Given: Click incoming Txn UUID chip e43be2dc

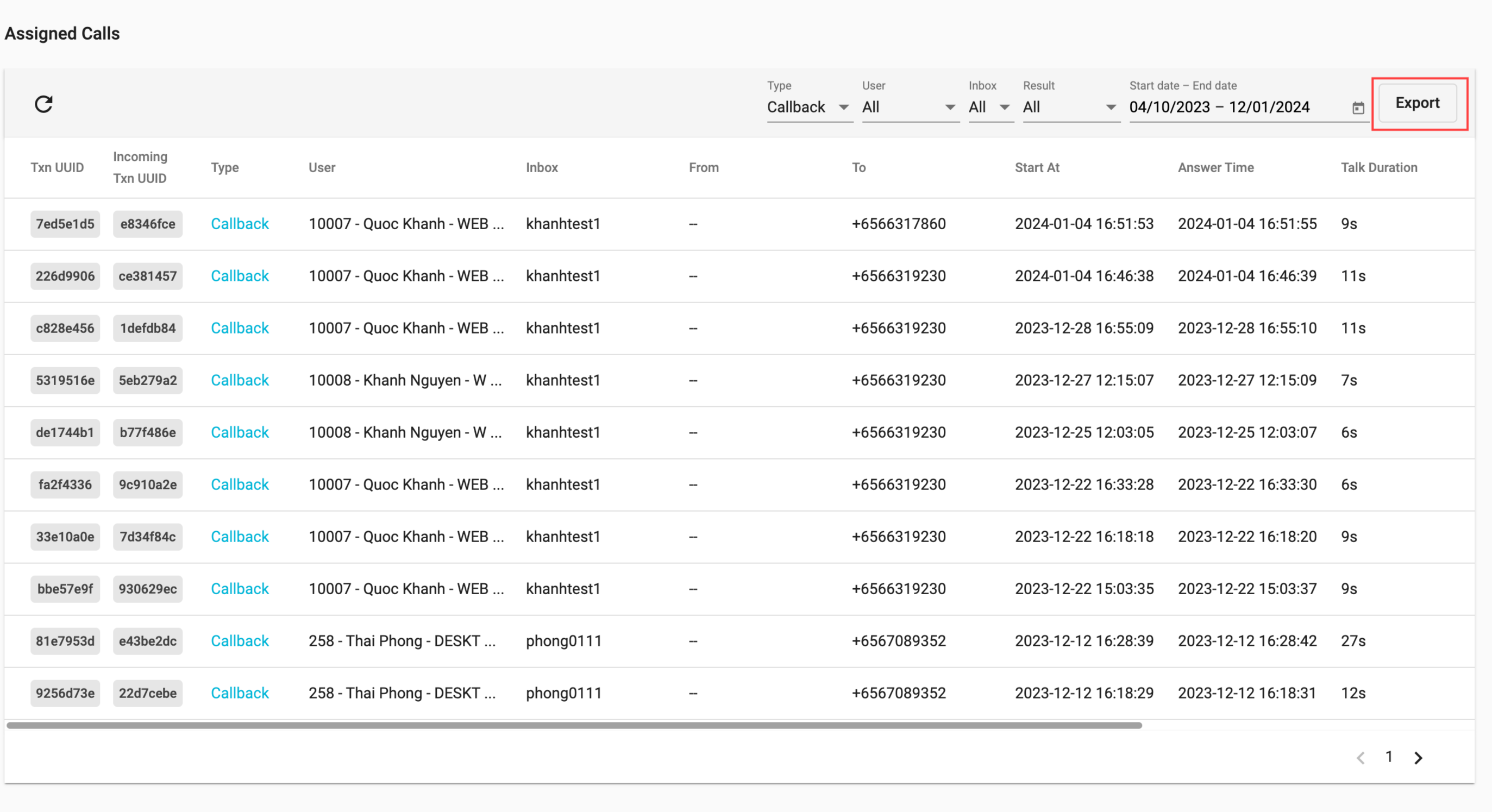Looking at the screenshot, I should coord(148,641).
